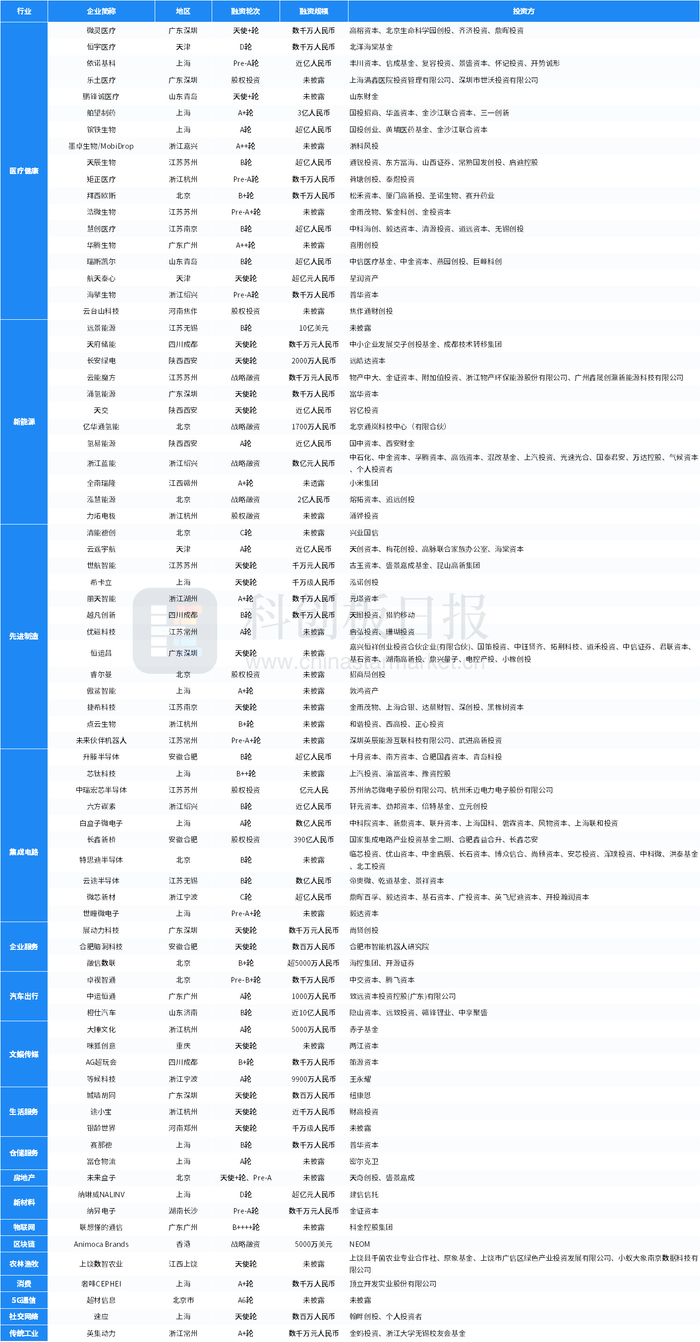The image size is (700, 1342).
Task: Click company name 天辰生物
Action: tap(102, 162)
